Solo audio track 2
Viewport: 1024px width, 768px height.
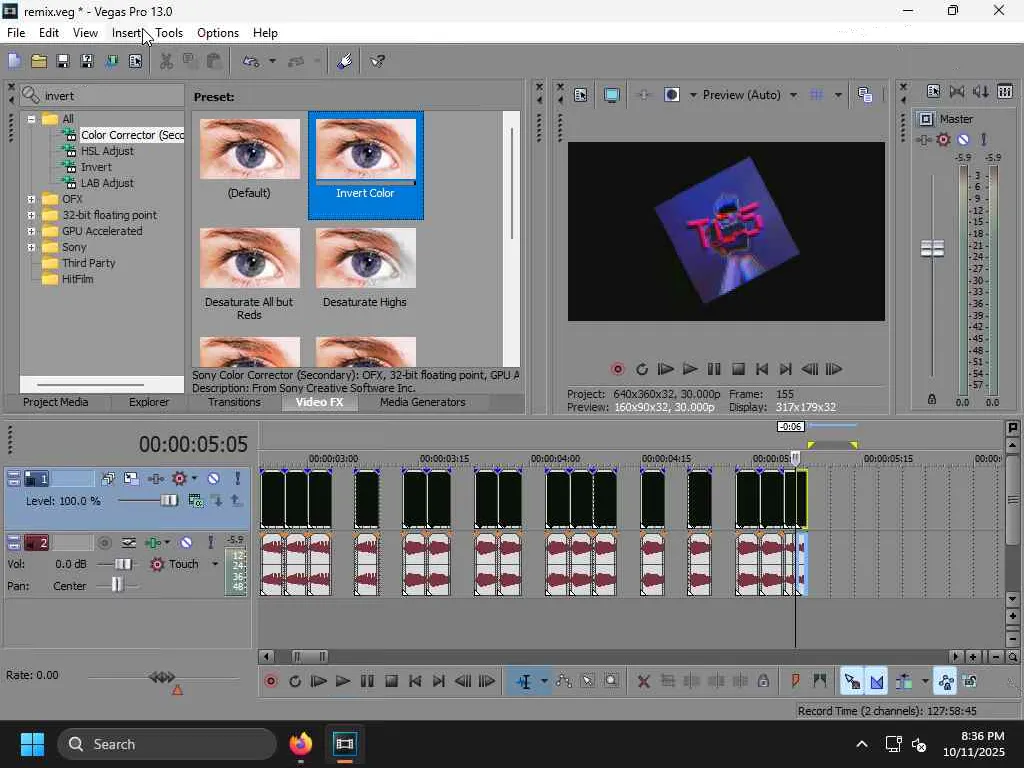(x=210, y=543)
